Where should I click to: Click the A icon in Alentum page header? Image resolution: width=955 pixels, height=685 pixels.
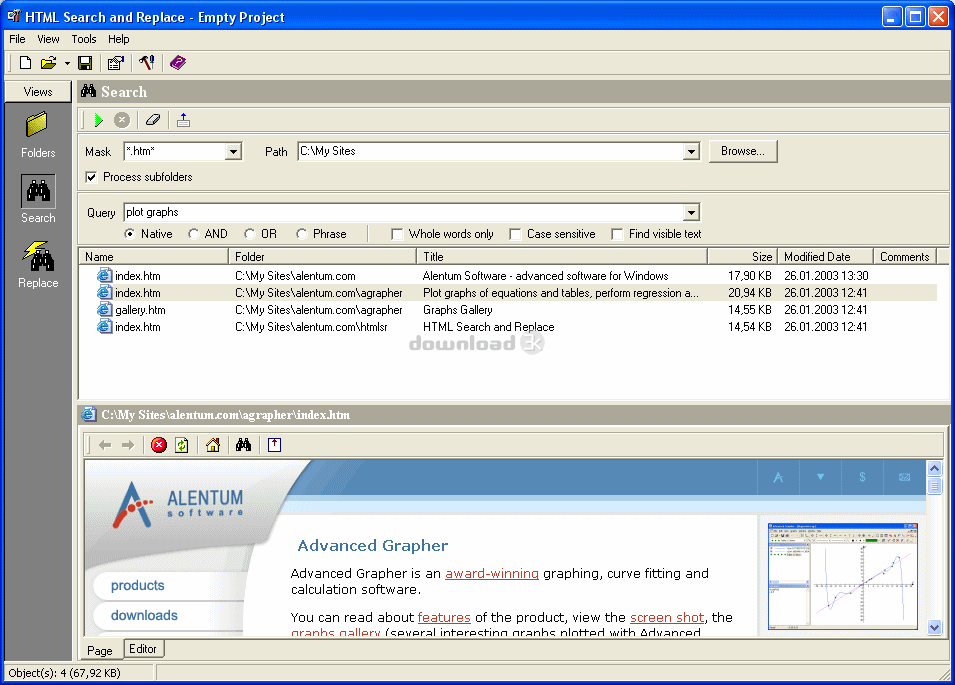click(778, 477)
